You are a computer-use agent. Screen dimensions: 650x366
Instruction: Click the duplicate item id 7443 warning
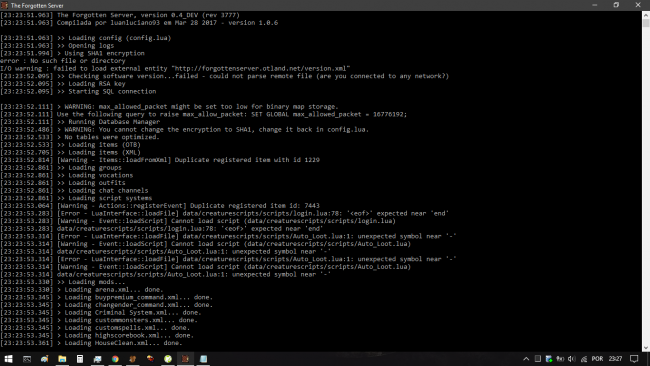[x=160, y=206]
